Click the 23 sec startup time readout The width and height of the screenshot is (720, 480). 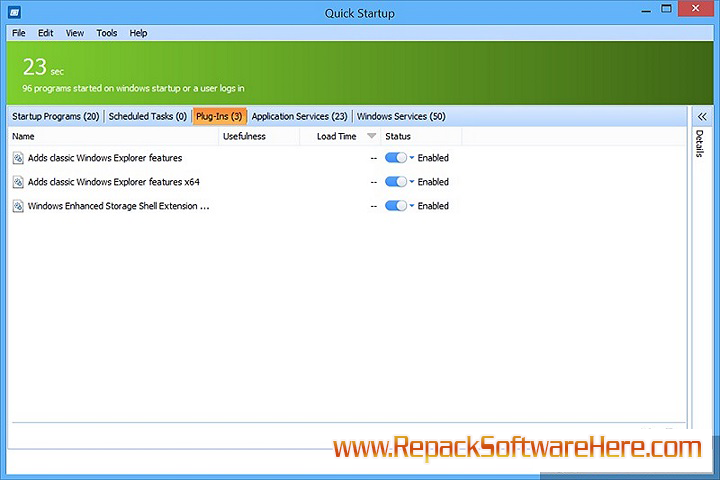pos(43,67)
